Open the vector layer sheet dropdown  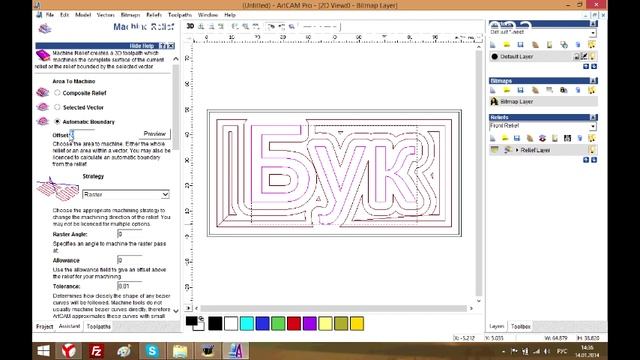pyautogui.click(x=593, y=32)
